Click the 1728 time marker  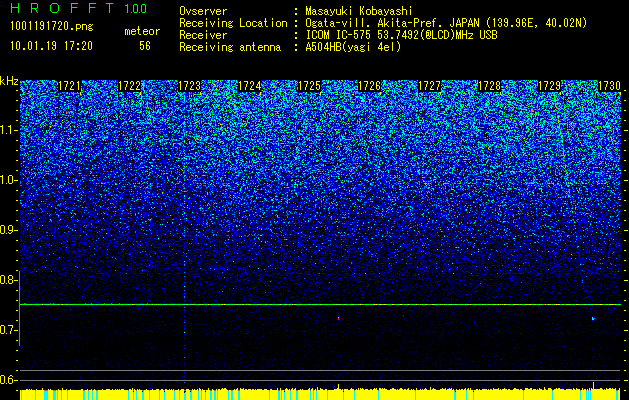coord(489,86)
